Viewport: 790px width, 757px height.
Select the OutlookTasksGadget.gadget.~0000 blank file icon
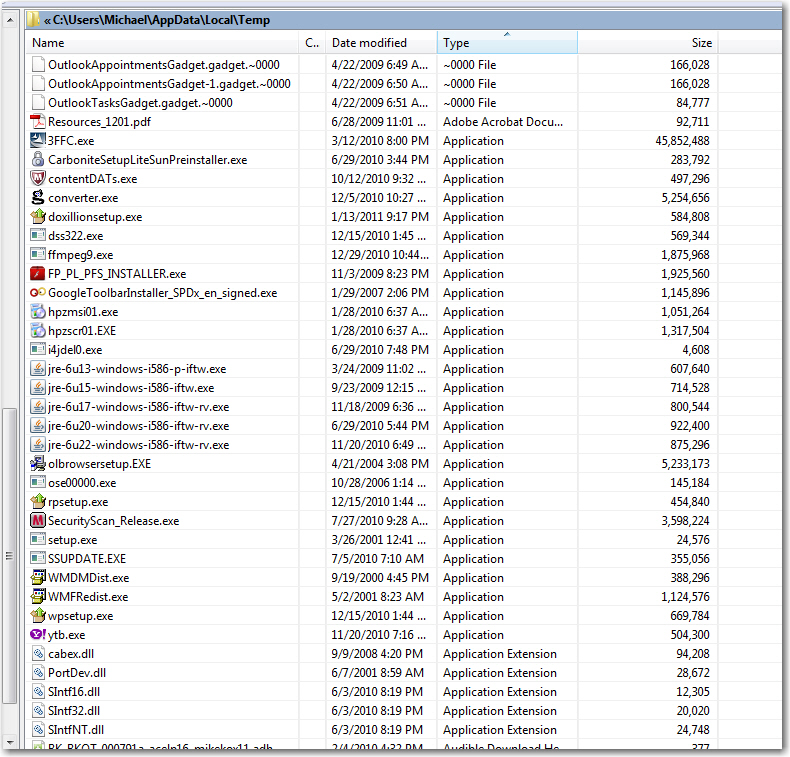coord(38,103)
